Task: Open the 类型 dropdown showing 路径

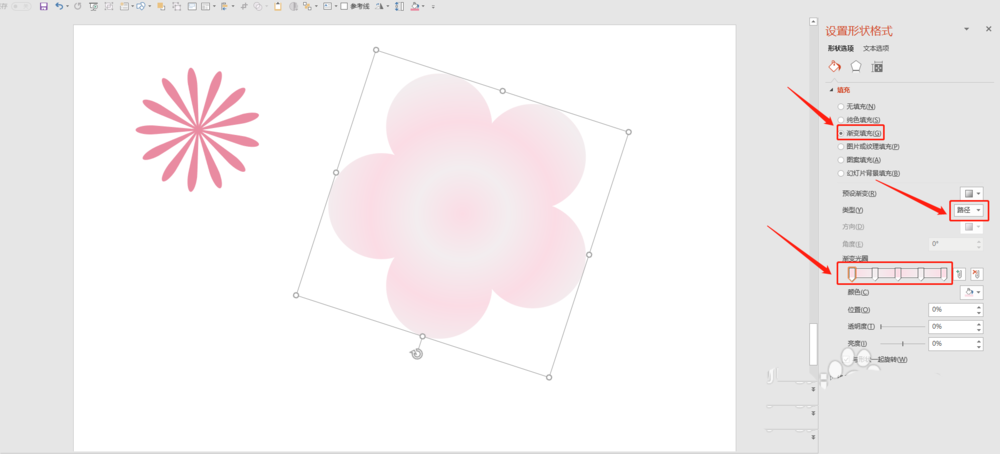Action: pyautogui.click(x=967, y=210)
